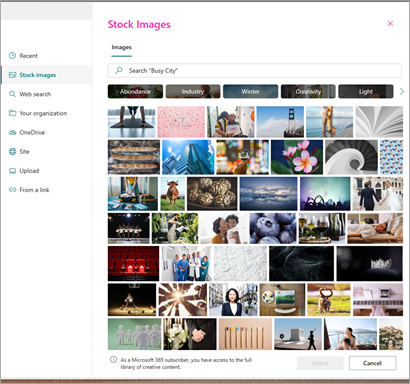Click the Web search magnifier icon
The width and height of the screenshot is (410, 384).
coord(12,94)
